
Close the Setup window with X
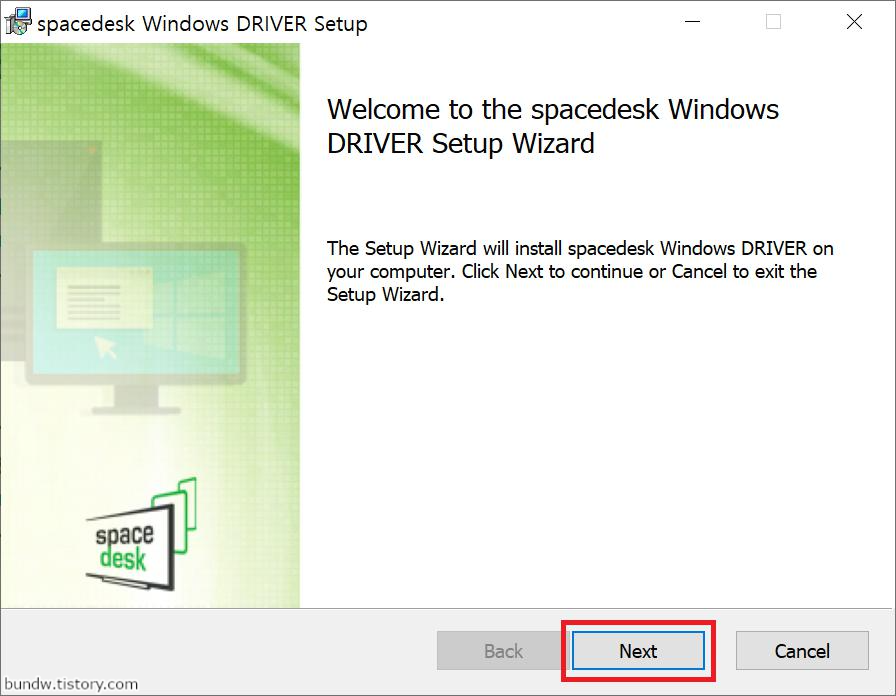[x=854, y=22]
